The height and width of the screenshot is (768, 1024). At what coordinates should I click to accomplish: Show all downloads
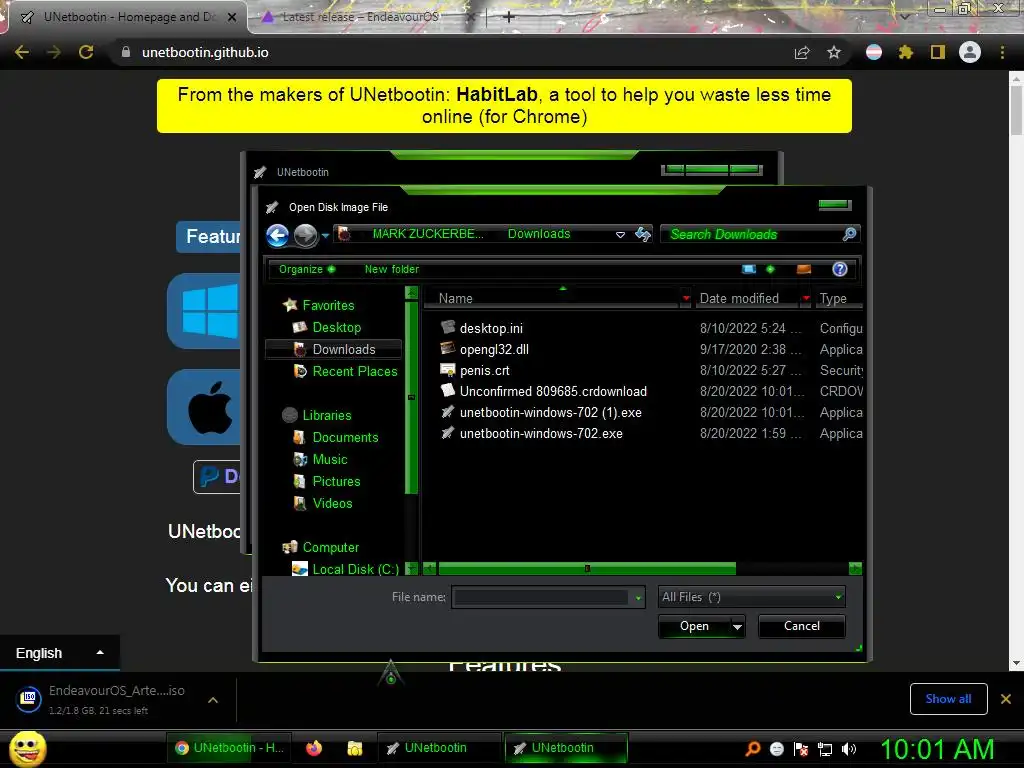pos(948,699)
